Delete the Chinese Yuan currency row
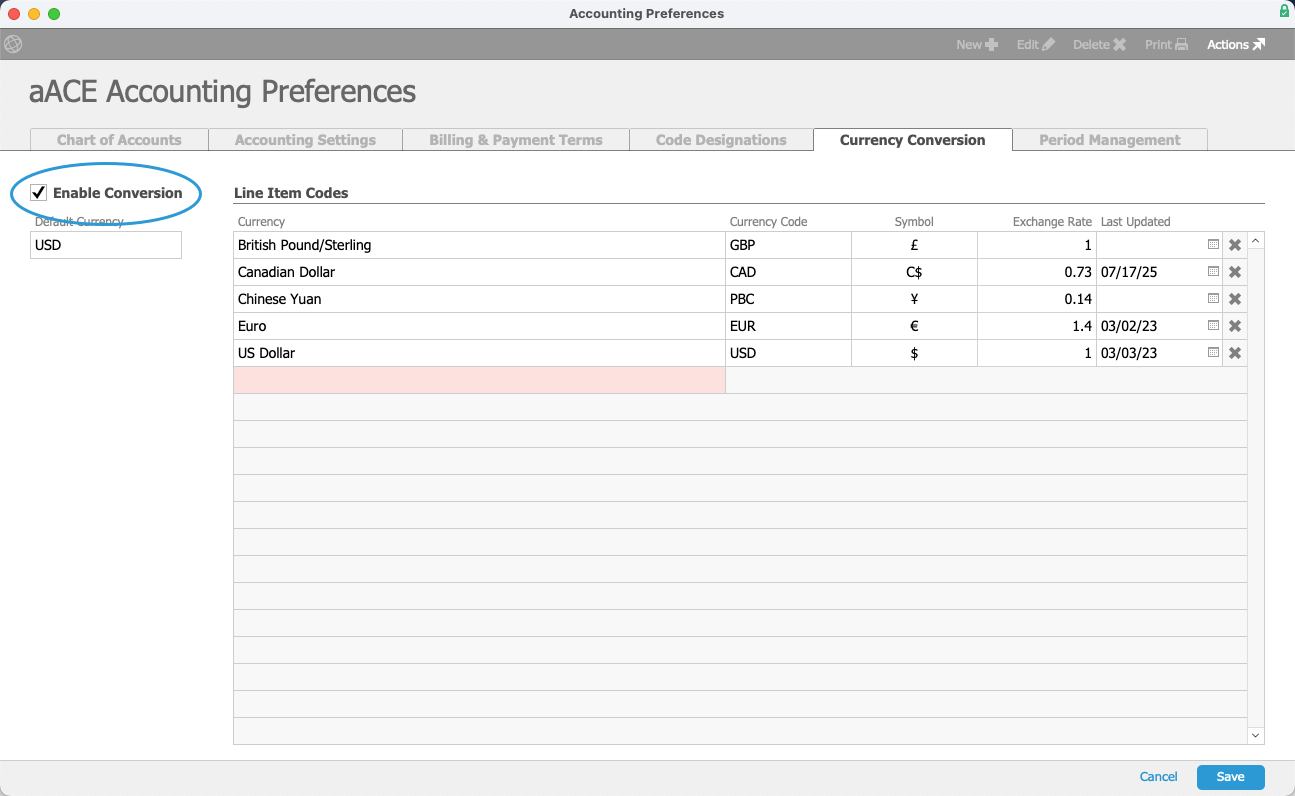This screenshot has width=1295, height=796. pyautogui.click(x=1235, y=299)
